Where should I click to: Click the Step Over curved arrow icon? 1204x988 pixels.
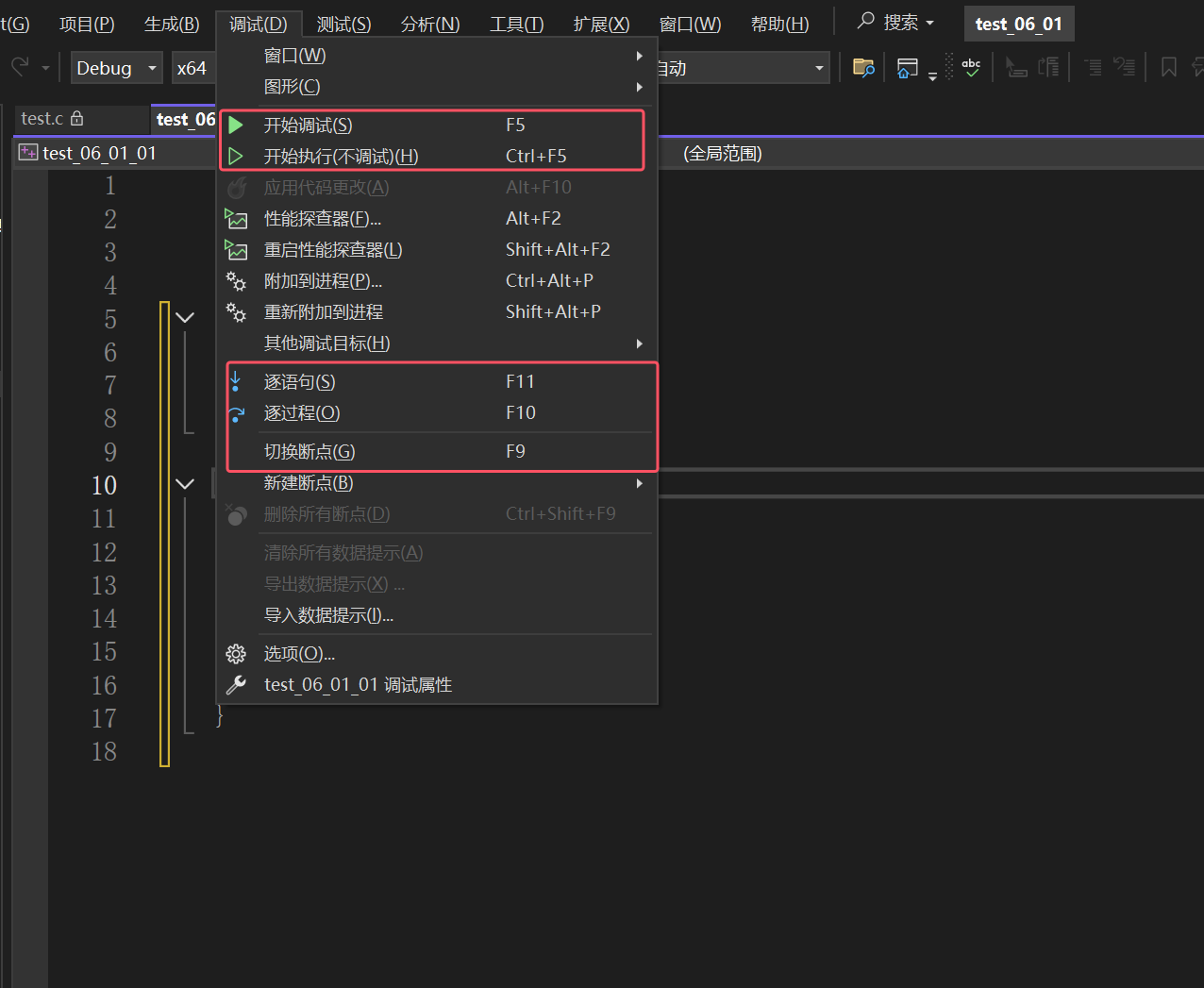click(236, 413)
